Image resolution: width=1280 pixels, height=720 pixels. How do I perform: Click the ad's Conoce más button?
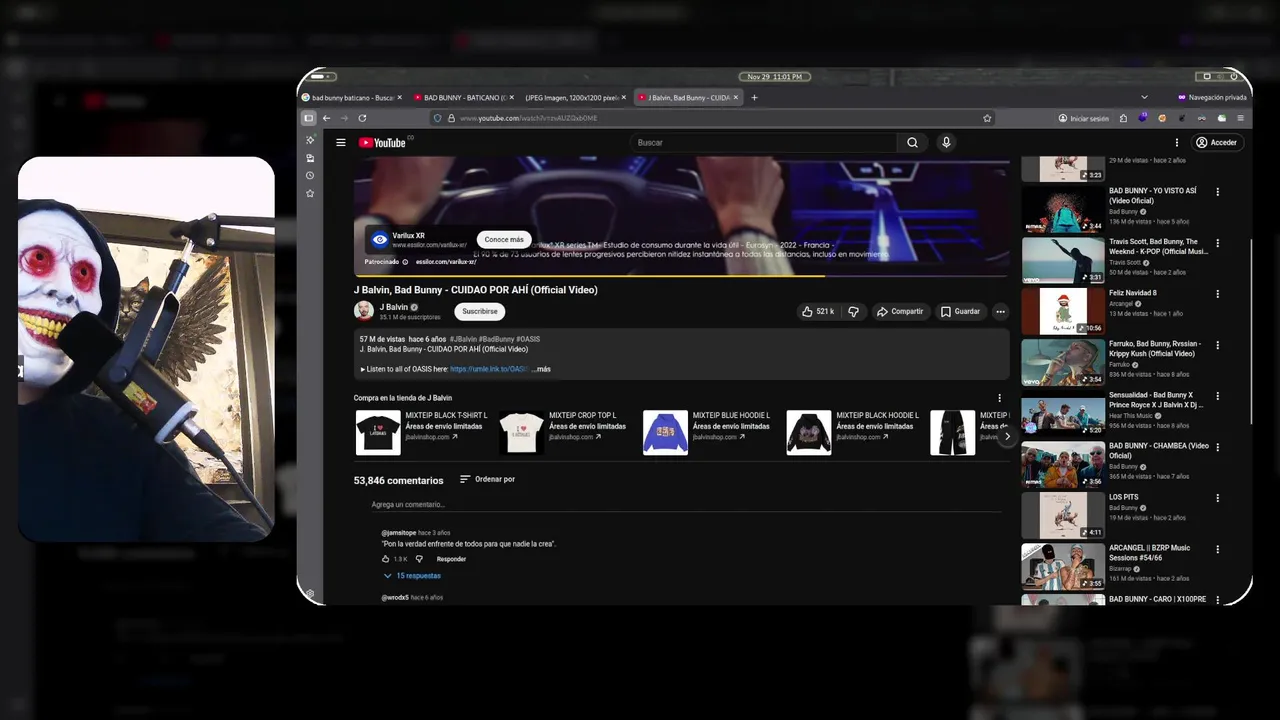click(504, 239)
